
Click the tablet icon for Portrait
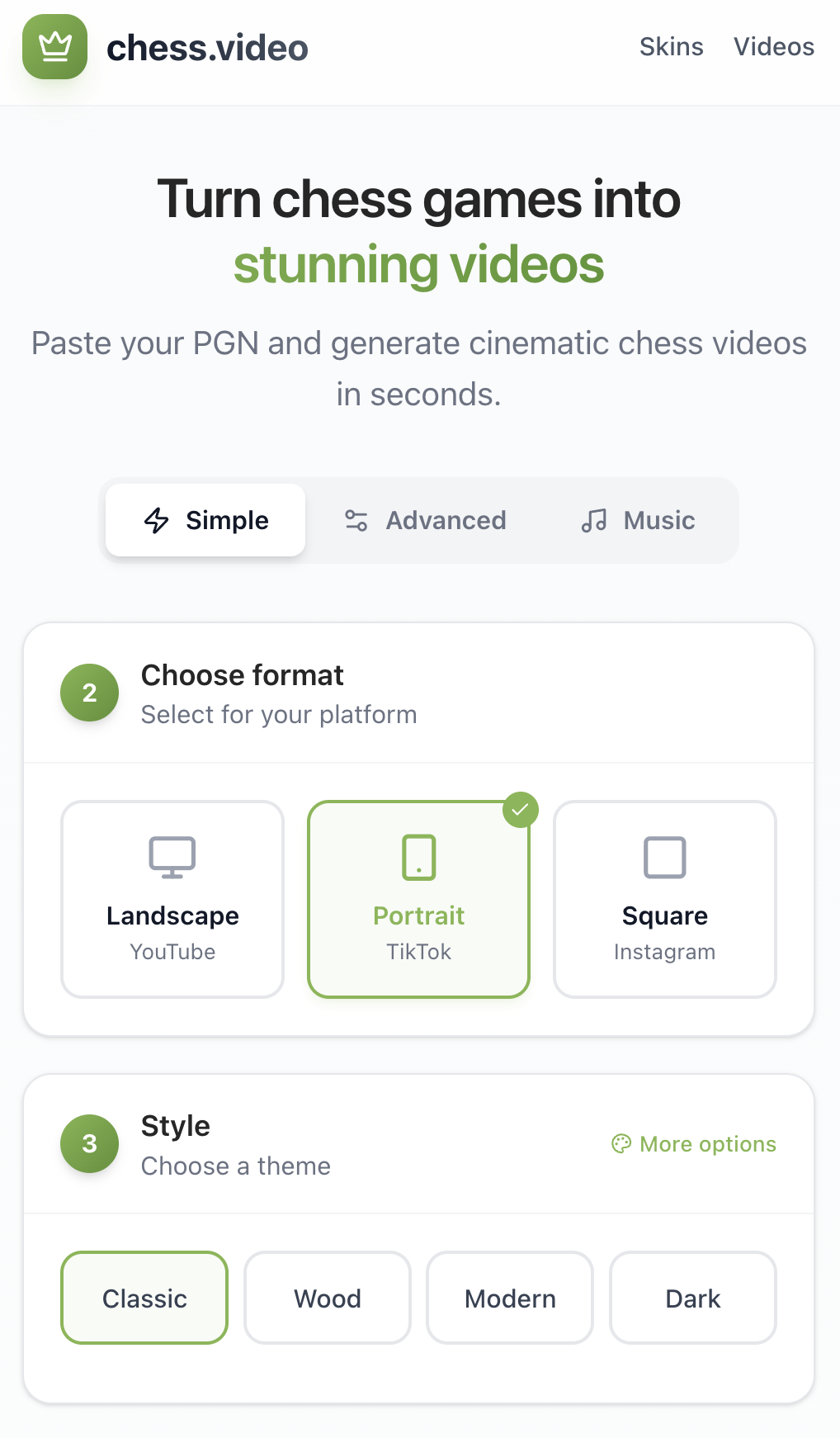(418, 858)
